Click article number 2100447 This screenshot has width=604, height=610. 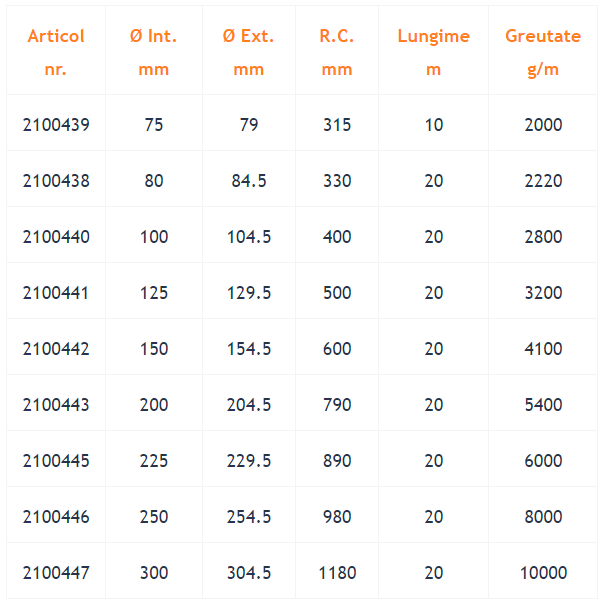(56, 573)
